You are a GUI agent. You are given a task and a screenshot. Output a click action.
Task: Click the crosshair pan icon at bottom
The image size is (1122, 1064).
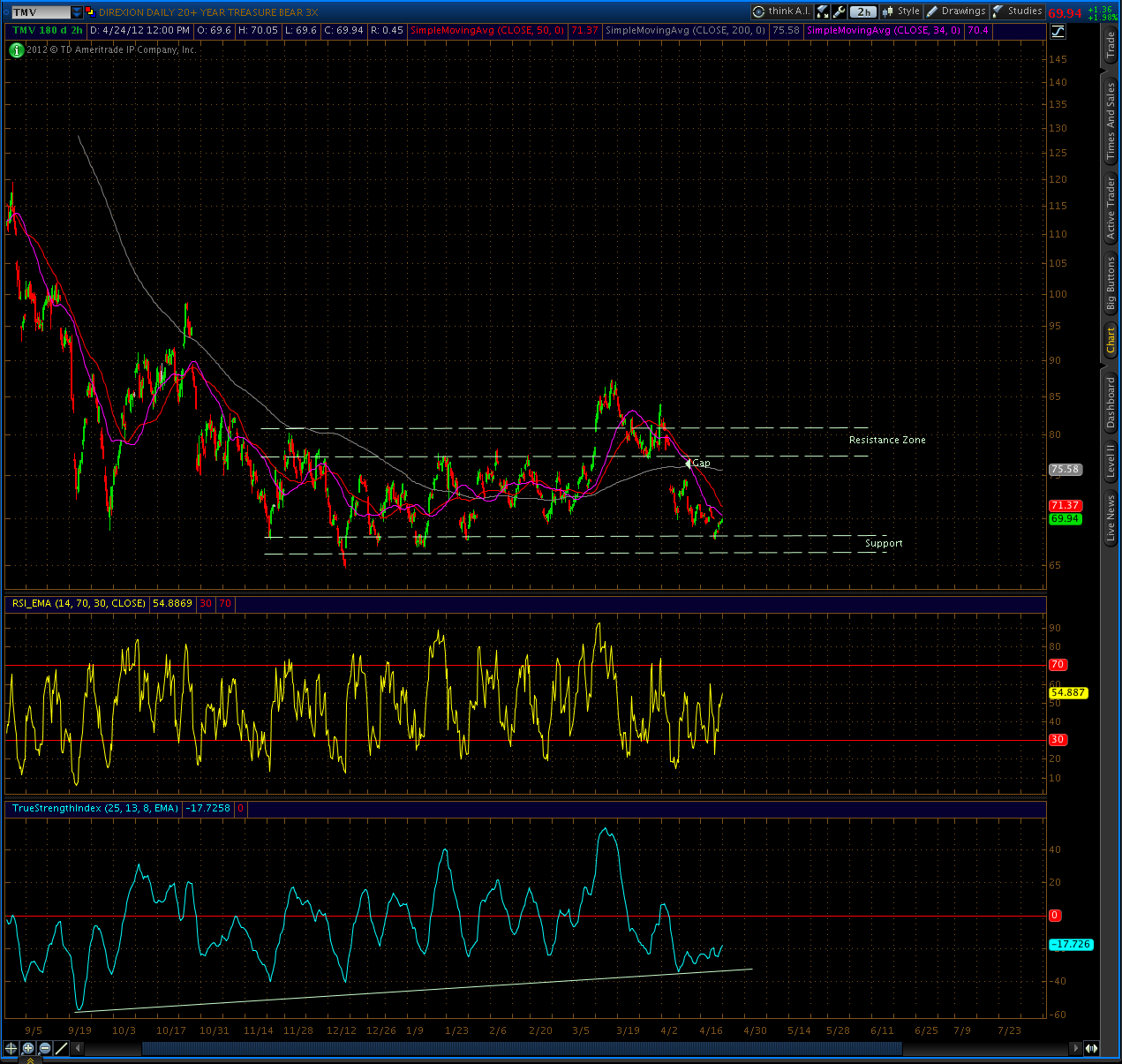point(11,1048)
